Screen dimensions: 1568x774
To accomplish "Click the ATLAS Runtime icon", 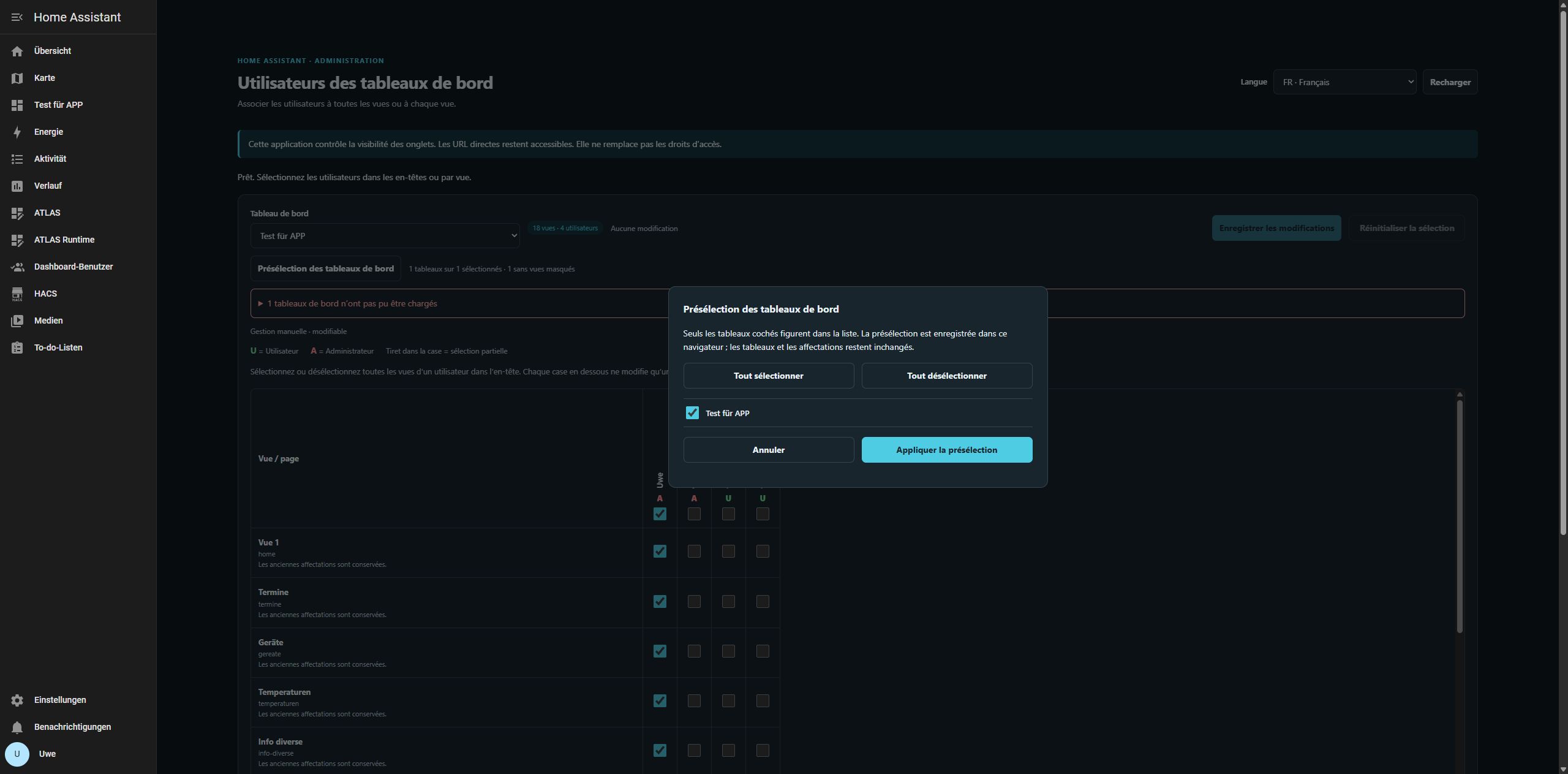I will (17, 240).
